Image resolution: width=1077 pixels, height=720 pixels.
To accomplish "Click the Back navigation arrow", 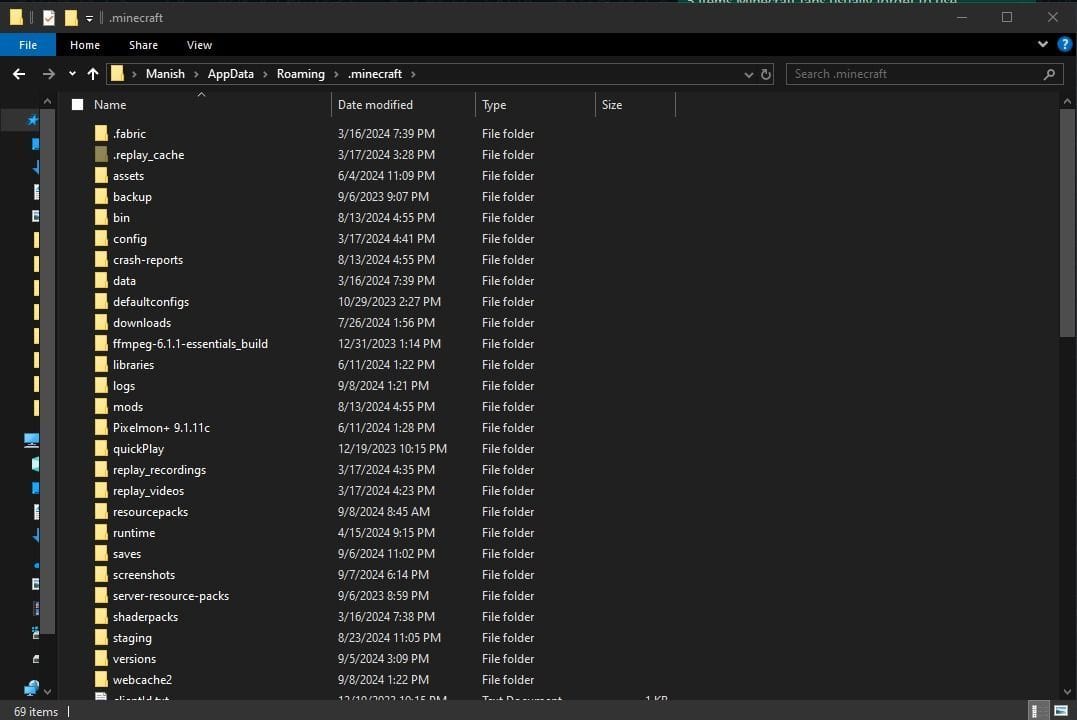I will coord(19,74).
